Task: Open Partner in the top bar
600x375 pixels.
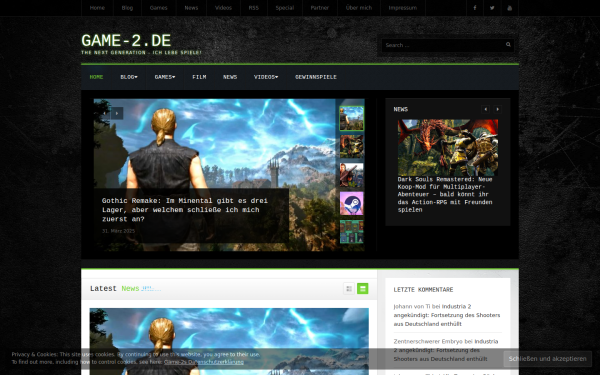Action: pyautogui.click(x=320, y=8)
